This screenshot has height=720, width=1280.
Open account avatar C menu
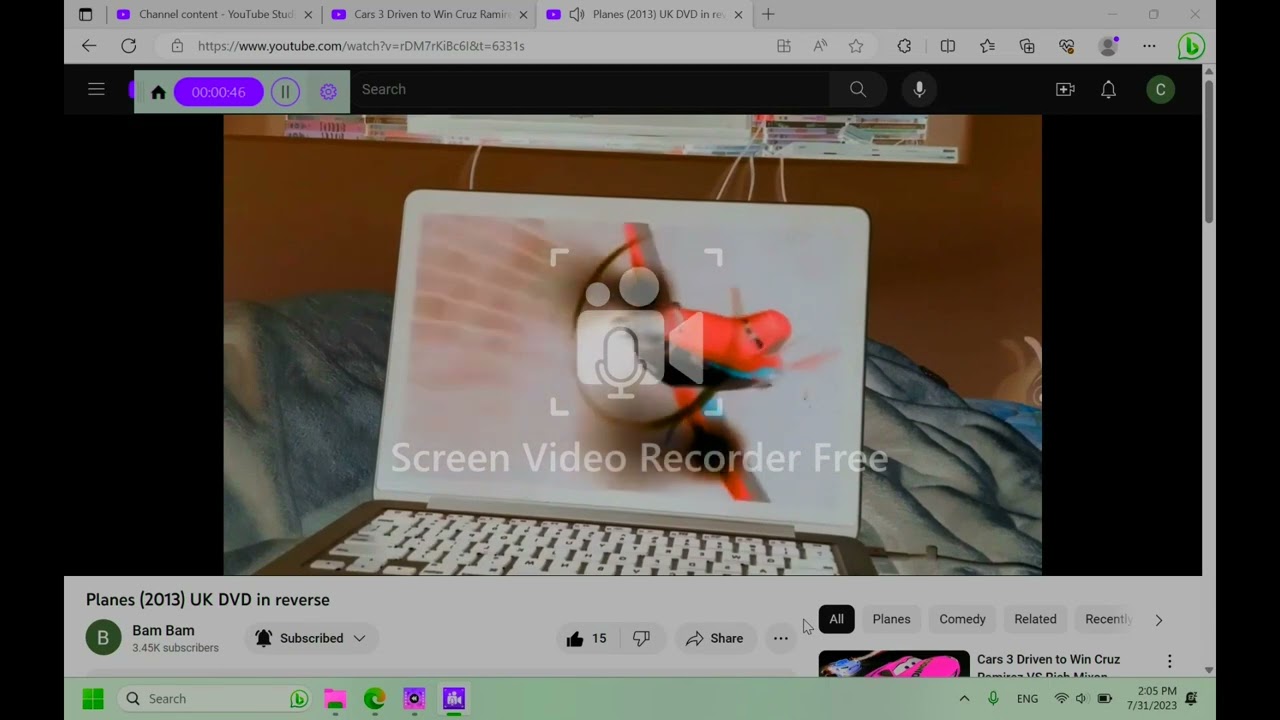1160,89
